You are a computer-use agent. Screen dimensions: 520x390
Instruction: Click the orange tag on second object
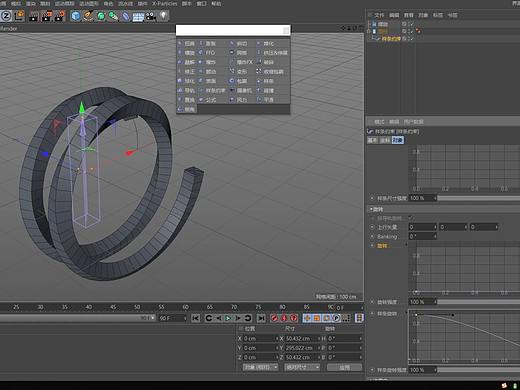418,31
